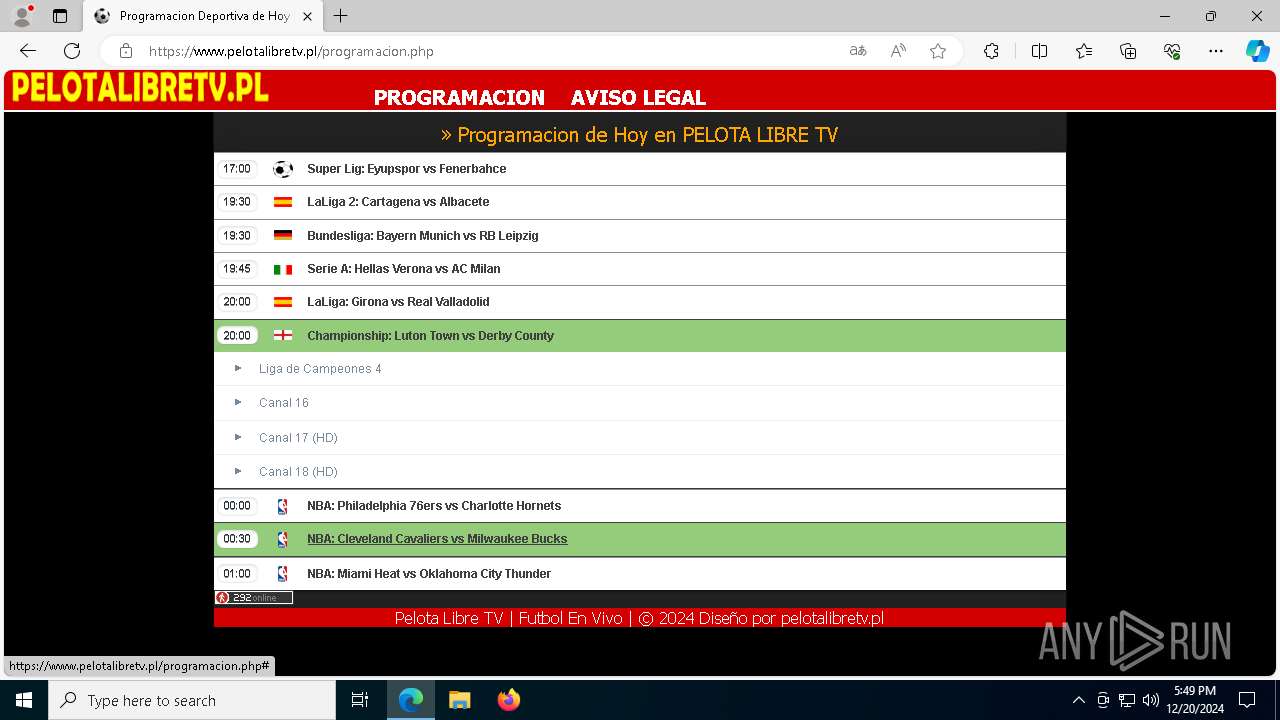This screenshot has height=720, width=1280.
Task: Open the Canal 17 (HD) stream link
Action: click(298, 438)
